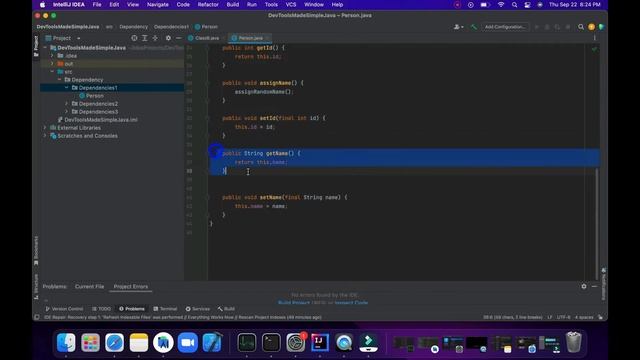Expand the out folder

(x=52, y=64)
